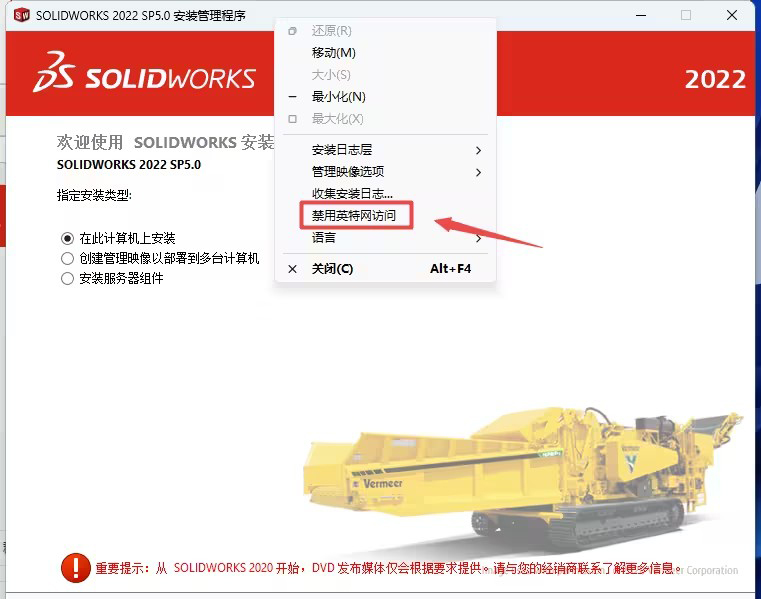Click the 重要提示 DVD notice text
Screen dimensions: 761x599
pos(388,568)
